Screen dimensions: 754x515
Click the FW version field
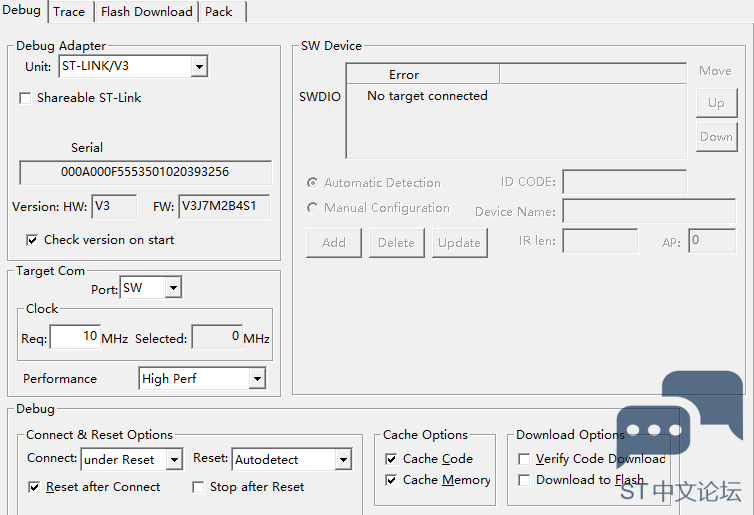224,206
